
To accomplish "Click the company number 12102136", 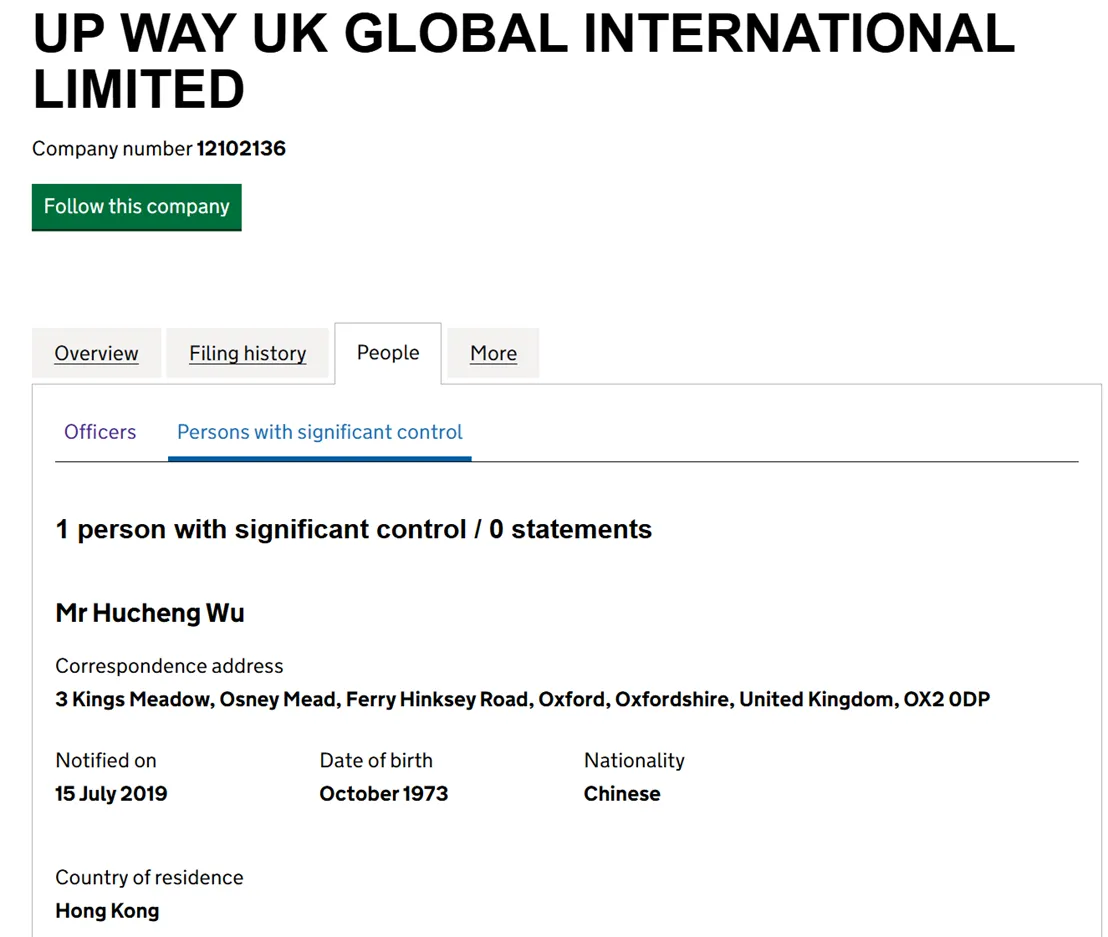I will point(241,148).
